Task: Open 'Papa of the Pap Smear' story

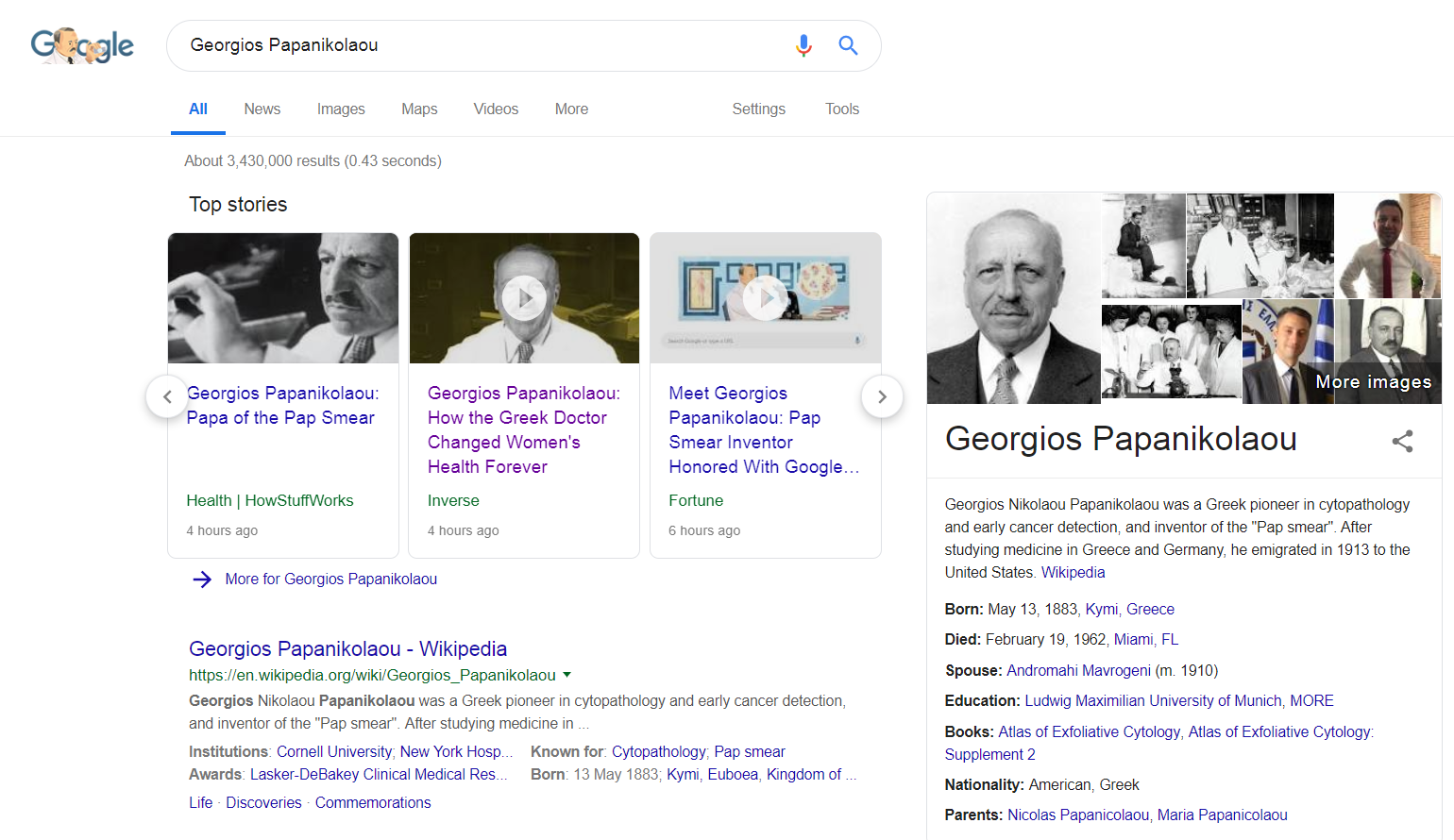Action: 282,406
